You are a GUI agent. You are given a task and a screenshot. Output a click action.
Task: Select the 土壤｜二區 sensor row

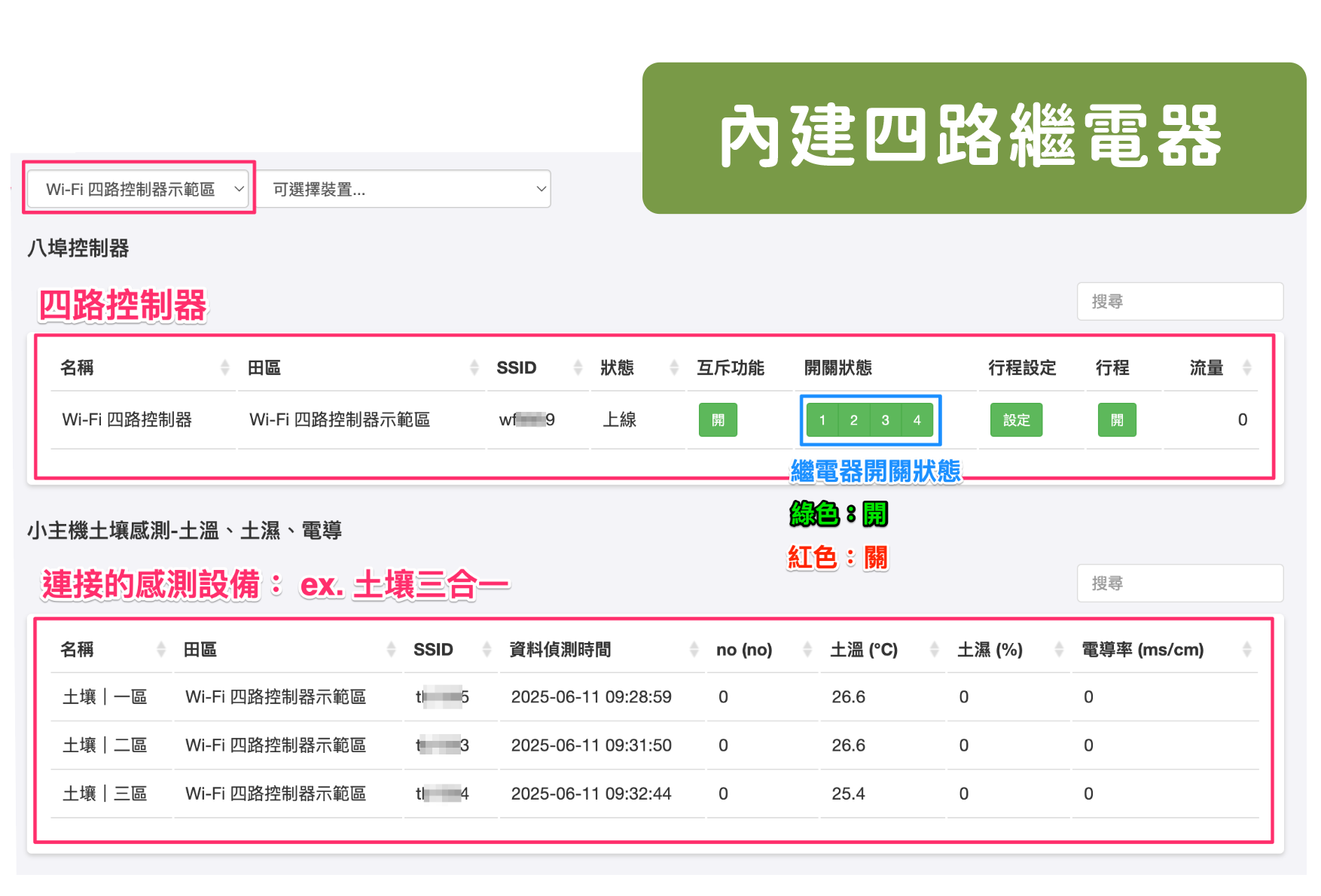pyautogui.click(x=105, y=745)
